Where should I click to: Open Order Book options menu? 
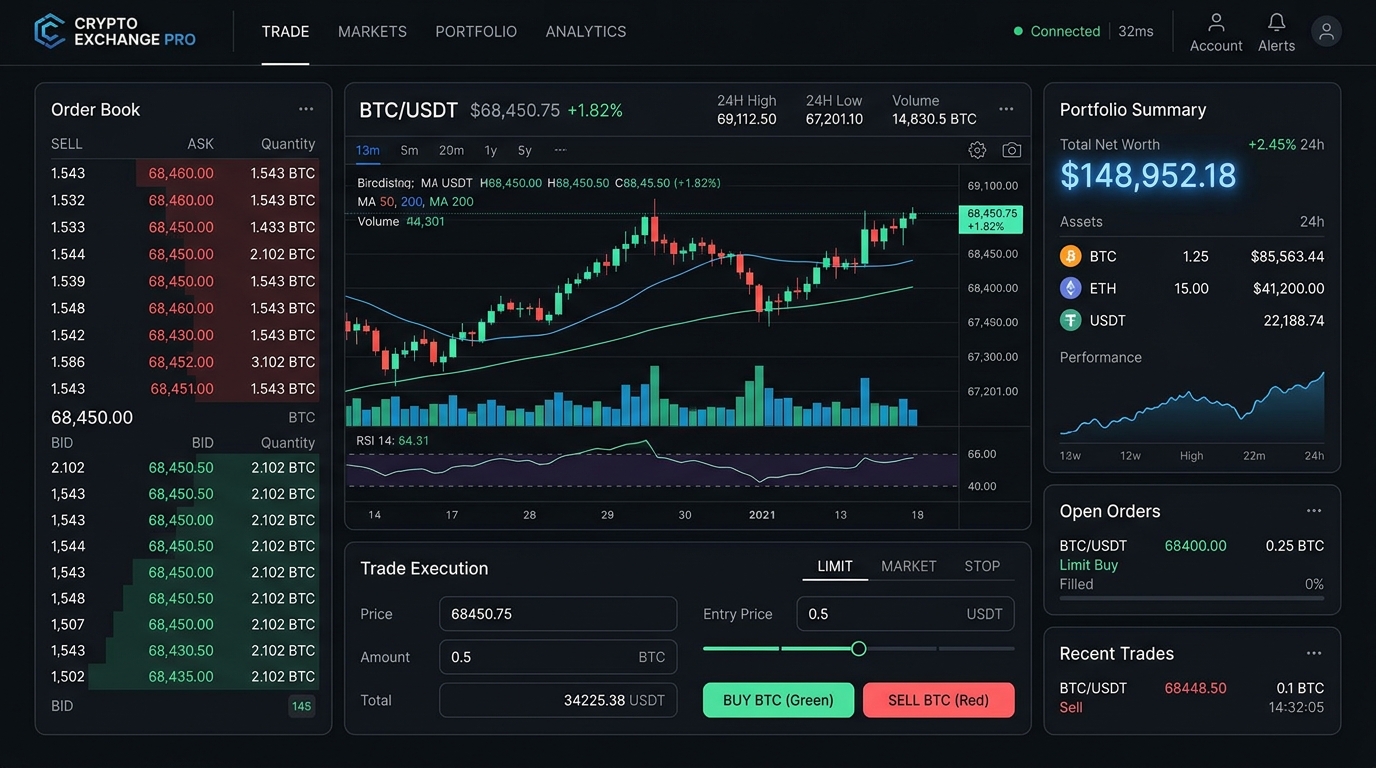click(x=306, y=109)
